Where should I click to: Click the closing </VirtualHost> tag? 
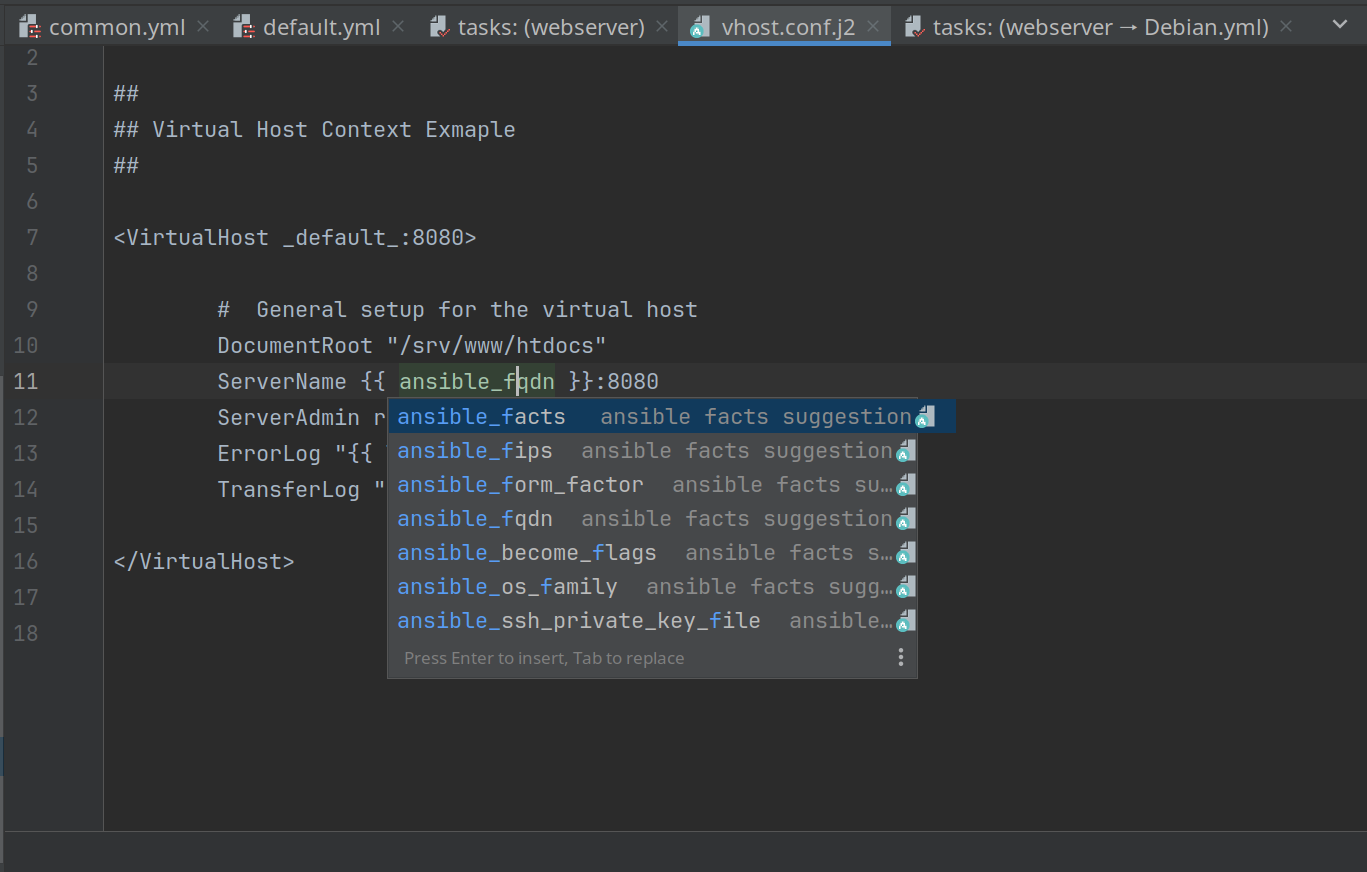[204, 562]
